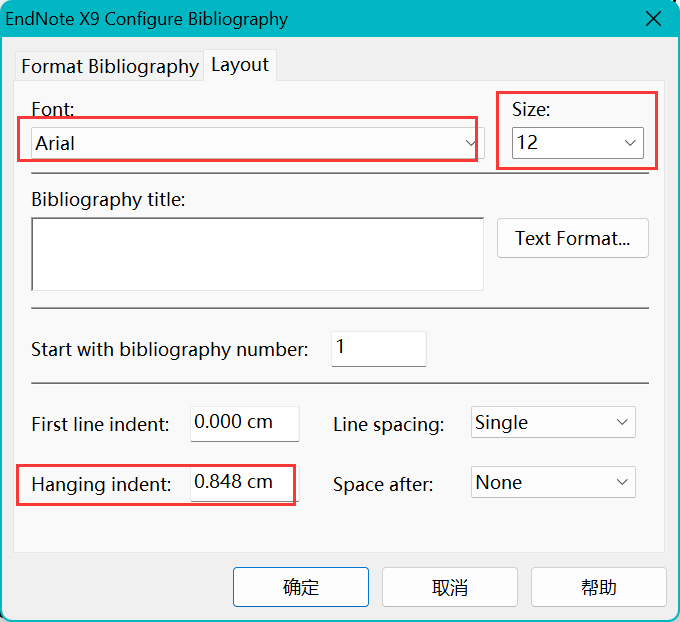Expand the Line spacing dropdown set to Single
This screenshot has width=680, height=622.
click(553, 422)
